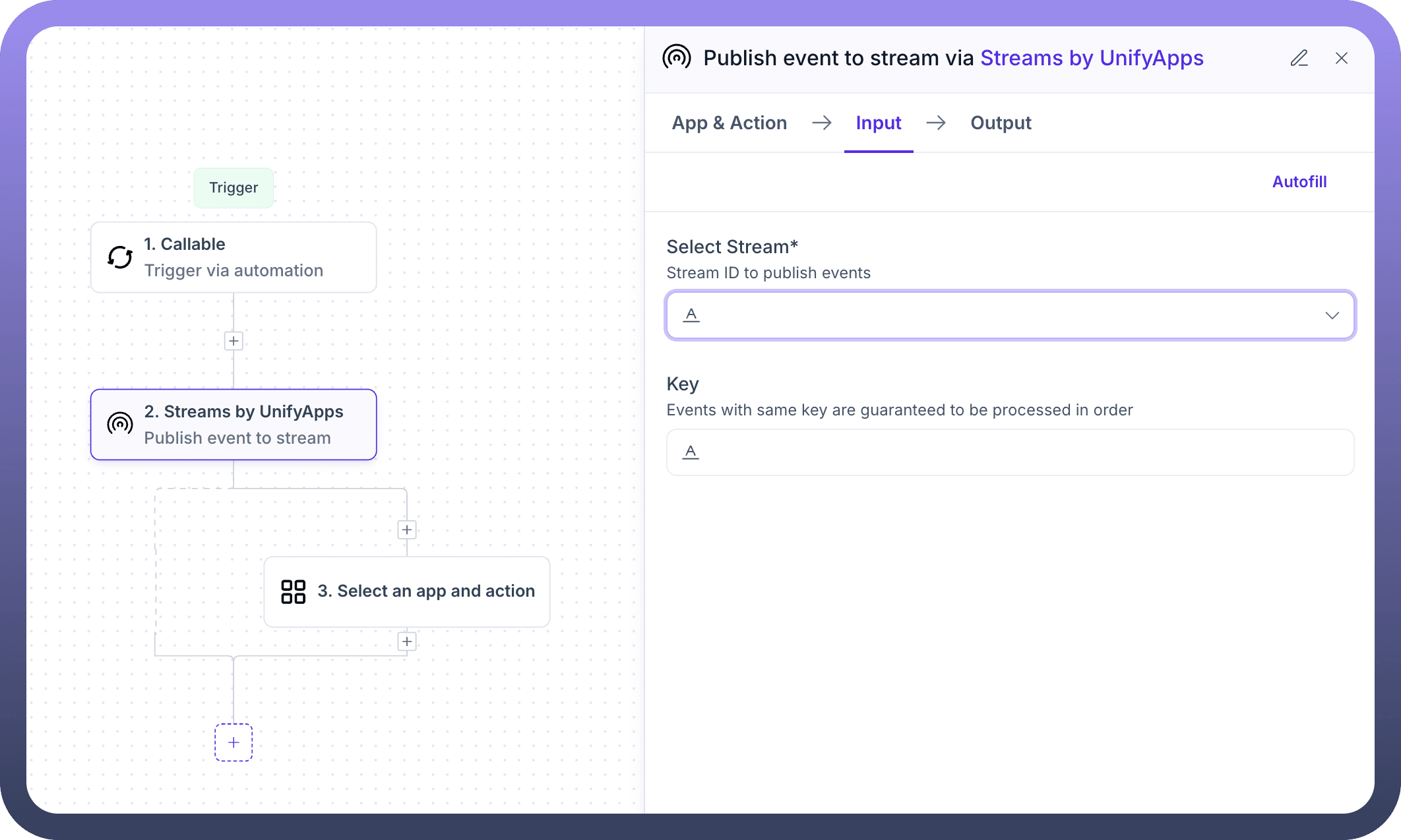Click the dashed purple plus at flow end
The width and height of the screenshot is (1401, 840).
(x=233, y=742)
